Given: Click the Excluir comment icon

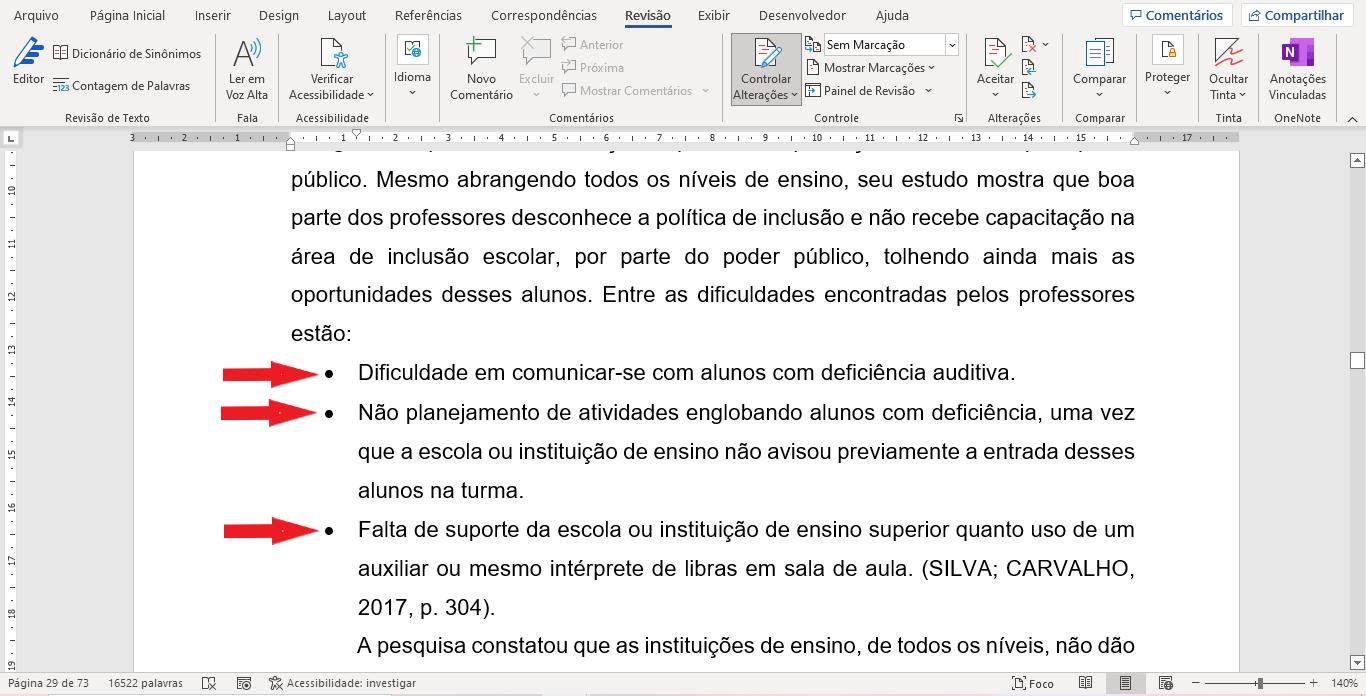Looking at the screenshot, I should click(536, 54).
